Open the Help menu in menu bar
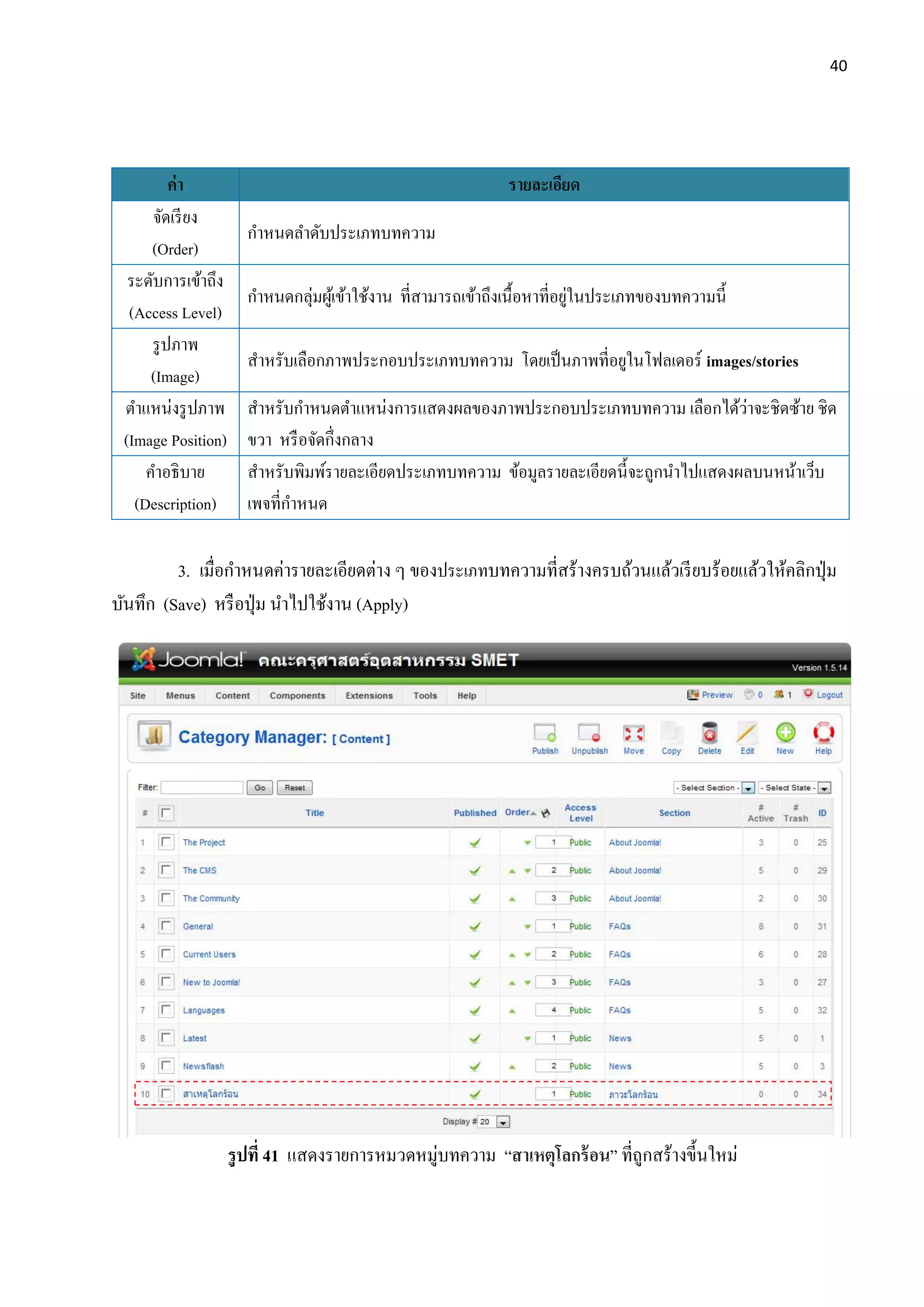This screenshot has width=924, height=1307. (x=467, y=695)
